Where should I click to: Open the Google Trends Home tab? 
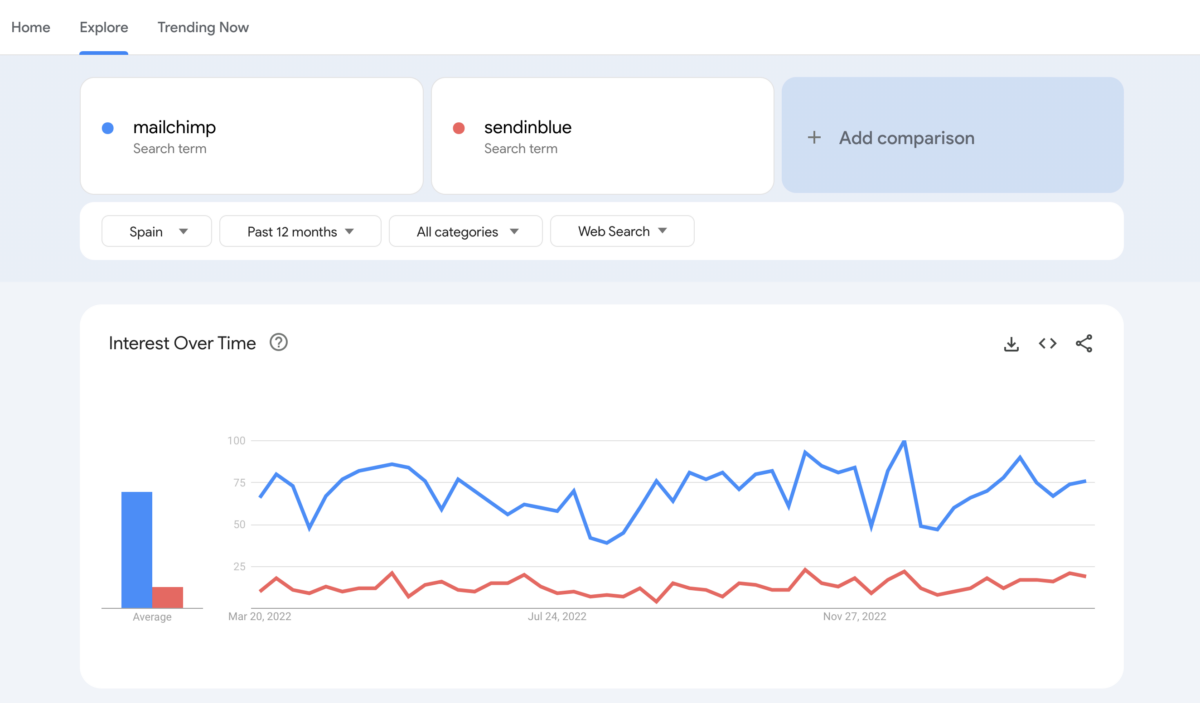tap(30, 27)
